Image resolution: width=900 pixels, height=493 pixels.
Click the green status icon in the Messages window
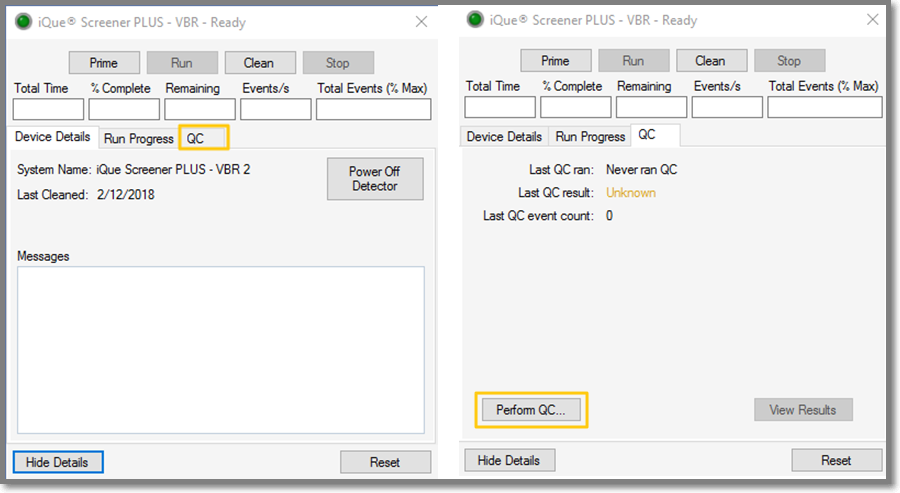(x=23, y=21)
